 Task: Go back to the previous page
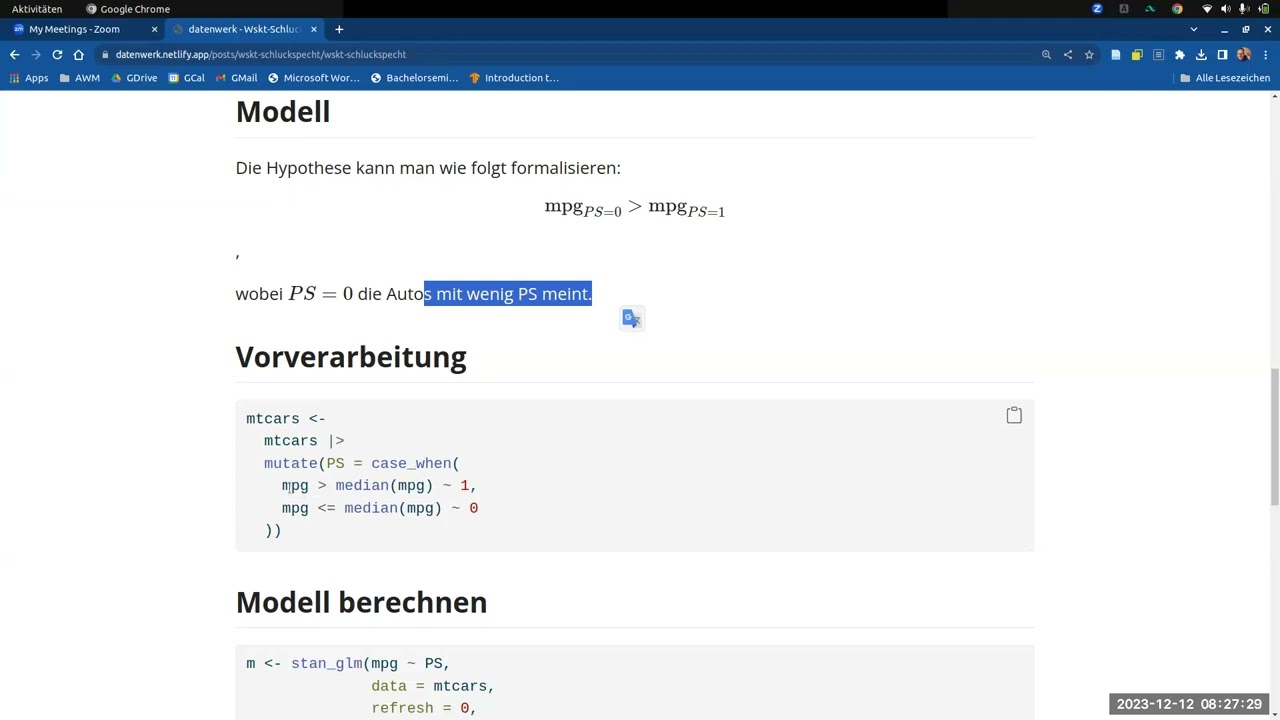(x=14, y=55)
